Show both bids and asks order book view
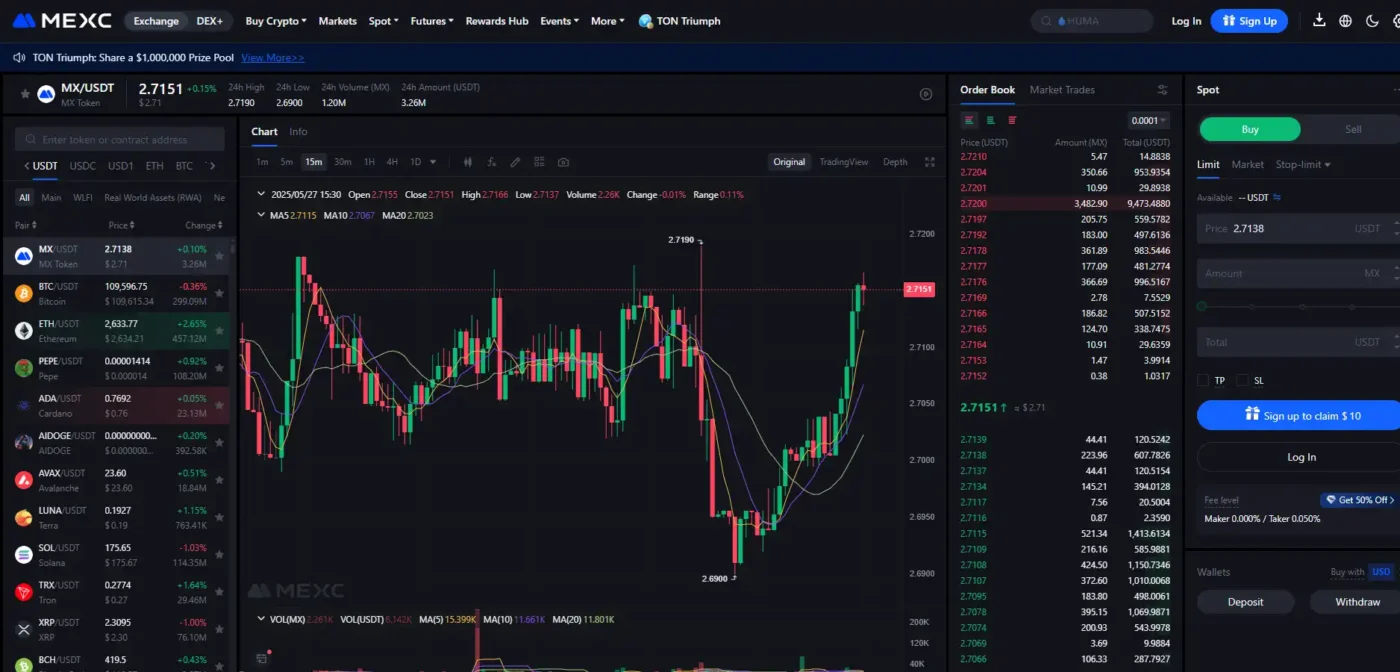This screenshot has width=1400, height=672. coord(970,120)
